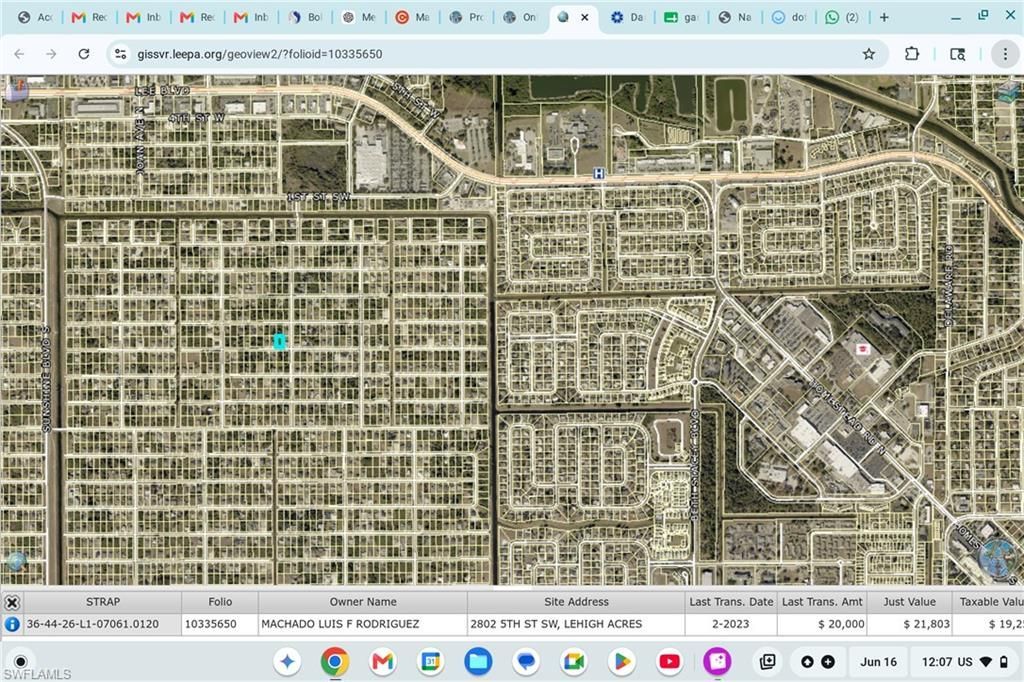The image size is (1024, 682).
Task: Click the highlighted cyan parcel on map
Action: [280, 342]
